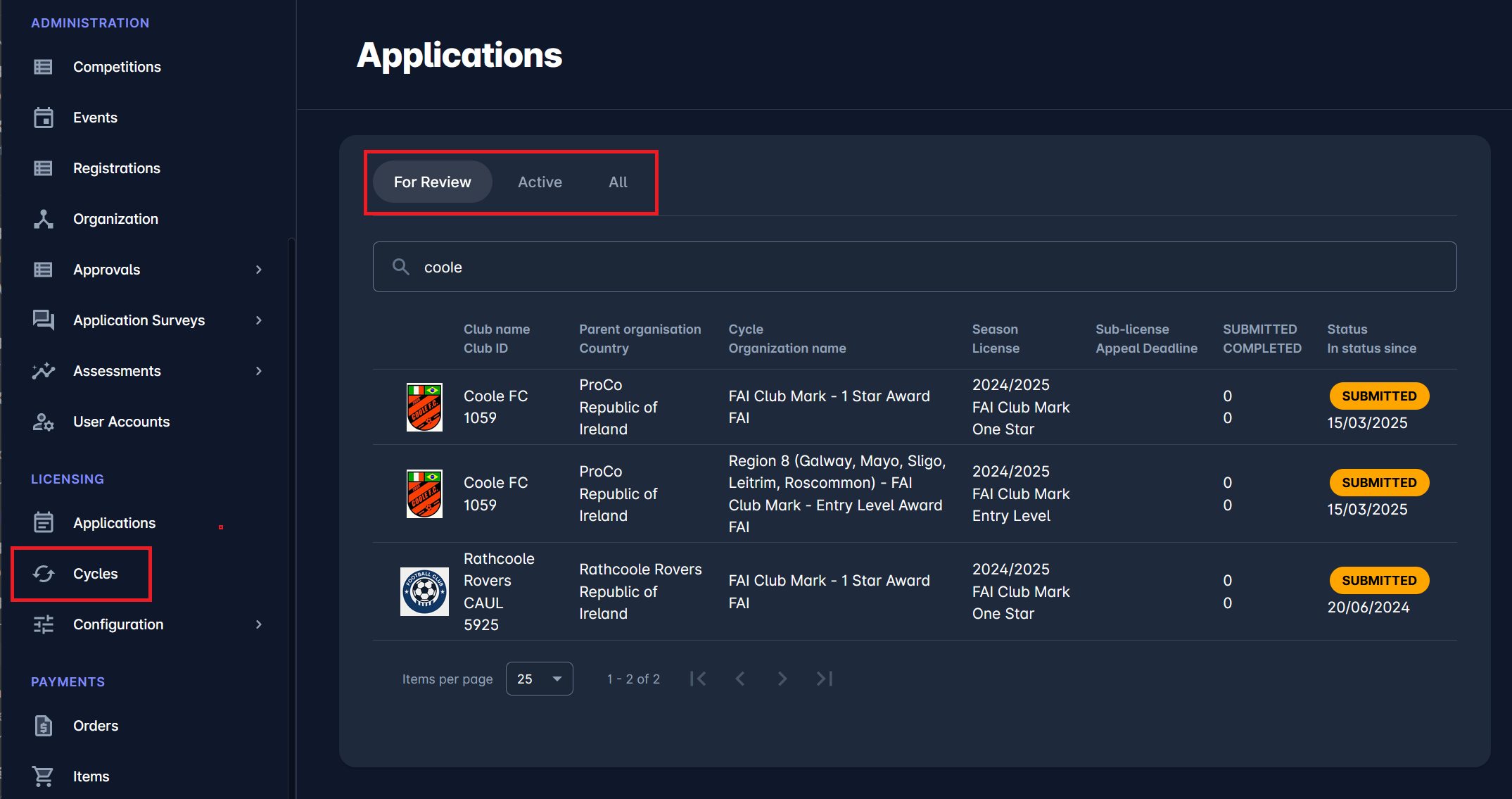Viewport: 1512px width, 799px height.
Task: Expand the Configuration submenu chevron
Action: click(259, 624)
